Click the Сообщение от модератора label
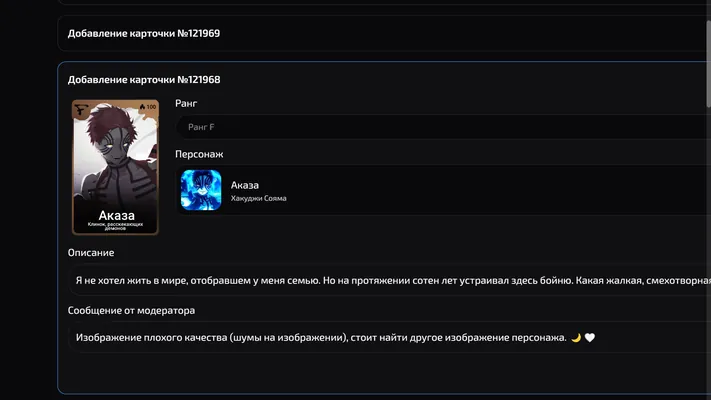The height and width of the screenshot is (400, 711). coord(131,311)
